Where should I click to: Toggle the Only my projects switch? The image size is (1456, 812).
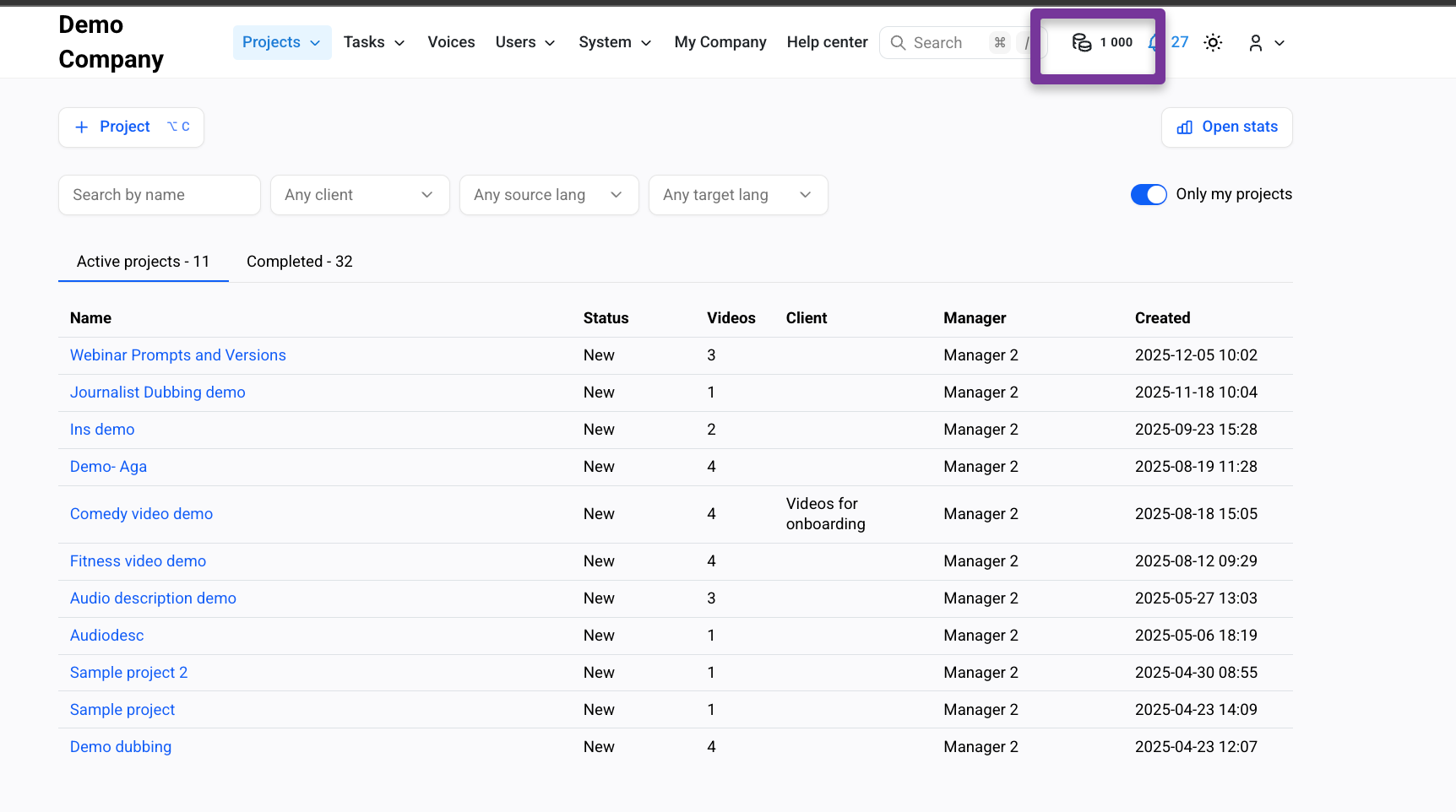coord(1148,195)
